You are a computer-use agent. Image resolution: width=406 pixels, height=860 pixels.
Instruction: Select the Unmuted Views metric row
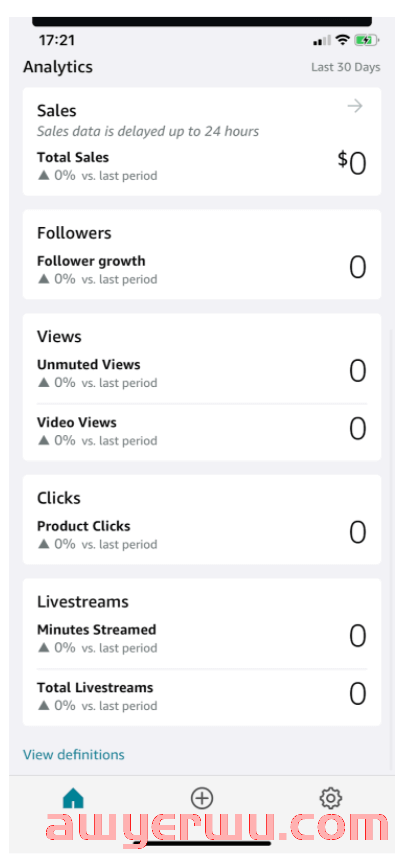[202, 373]
